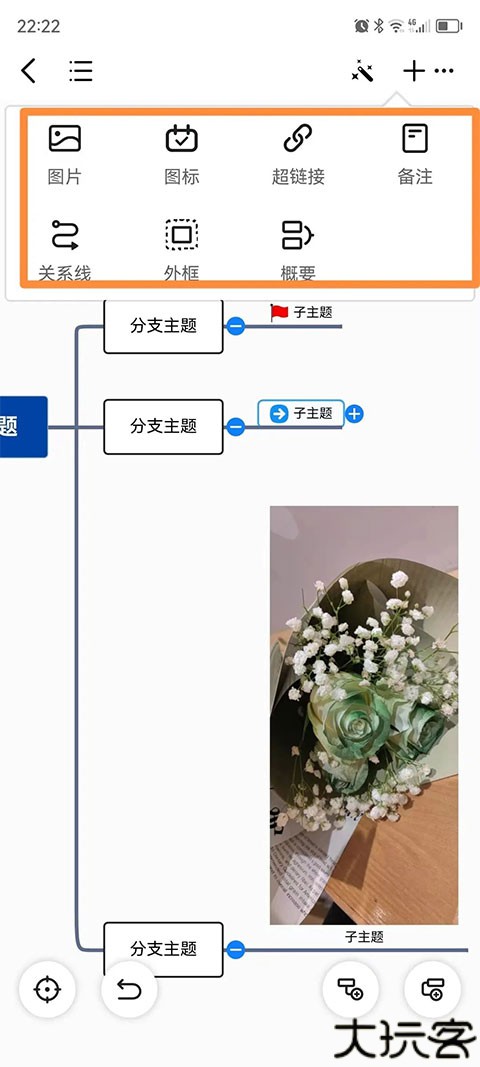
Task: Expand the selected 子主题 with plus button
Action: coord(354,414)
